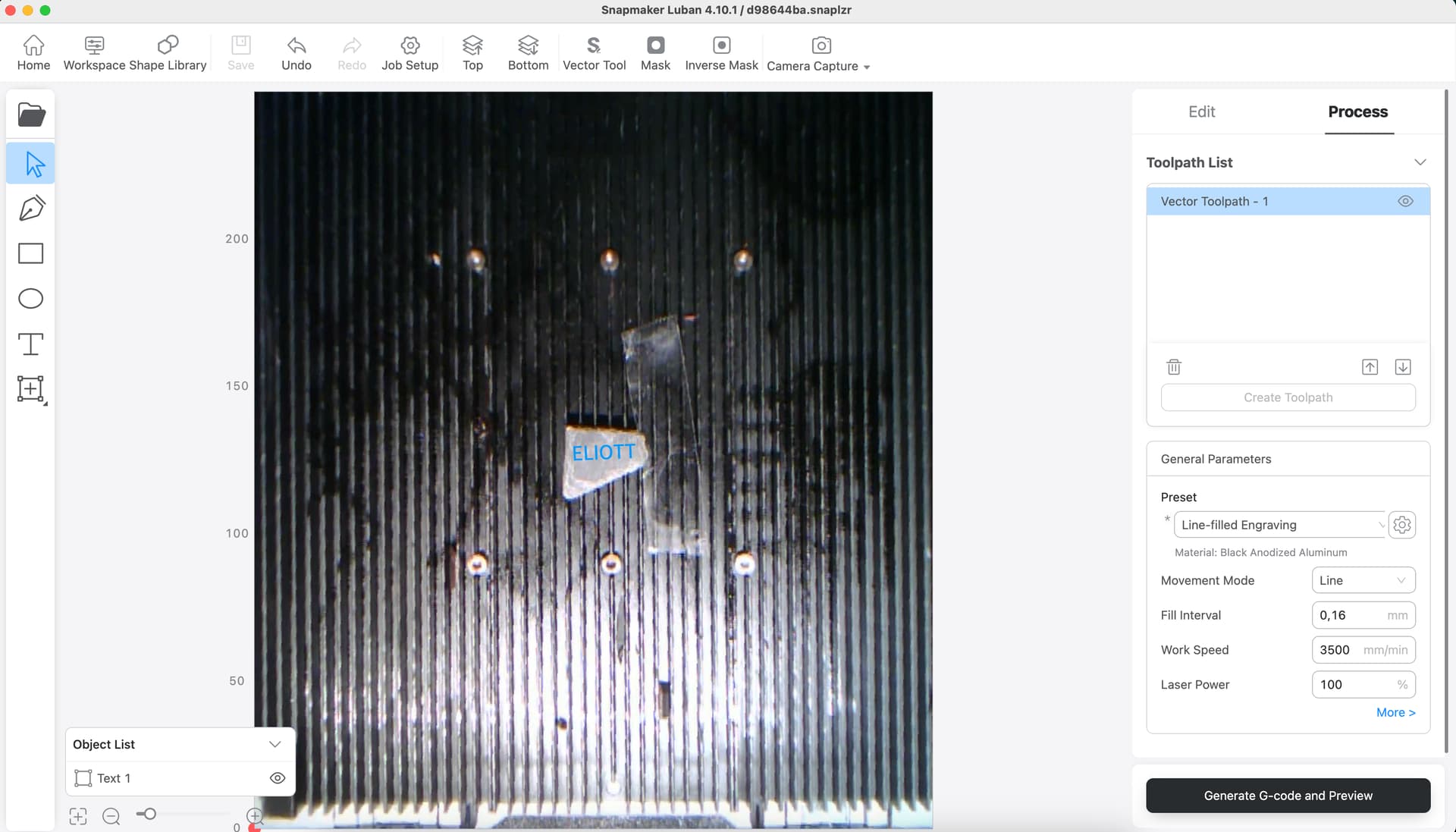Open preset settings gear icon

(x=1402, y=525)
